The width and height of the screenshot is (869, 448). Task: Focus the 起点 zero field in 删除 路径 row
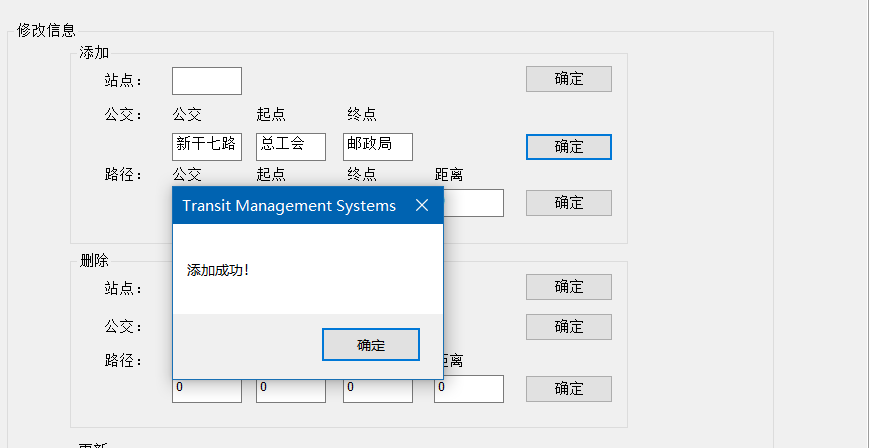(x=291, y=390)
